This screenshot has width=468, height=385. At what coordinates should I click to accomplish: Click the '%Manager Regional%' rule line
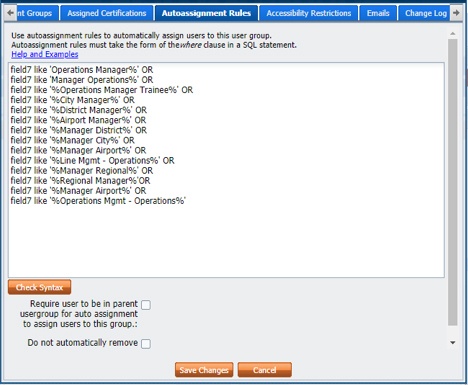point(82,170)
